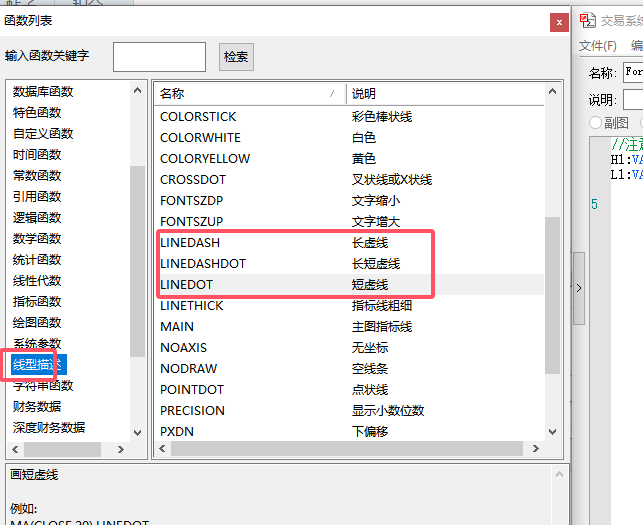Click 名称 field in formula editor

(633, 72)
